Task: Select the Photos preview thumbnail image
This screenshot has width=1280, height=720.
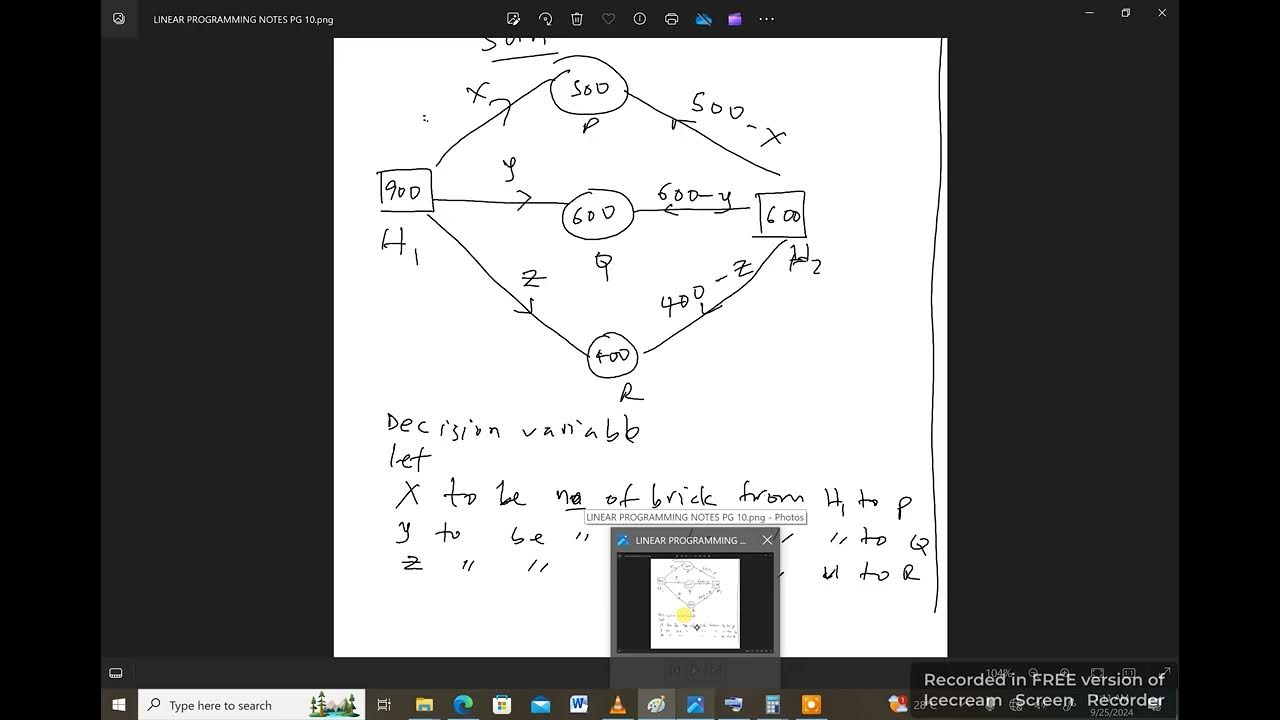Action: click(695, 603)
